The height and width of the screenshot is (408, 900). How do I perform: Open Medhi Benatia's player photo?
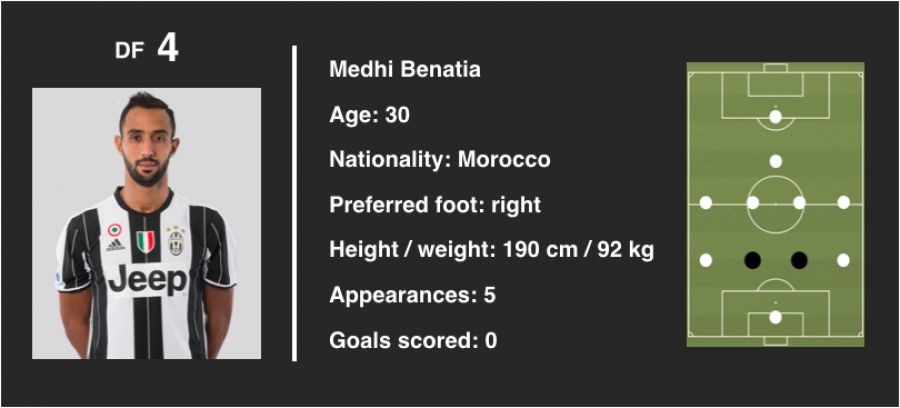pos(147,223)
